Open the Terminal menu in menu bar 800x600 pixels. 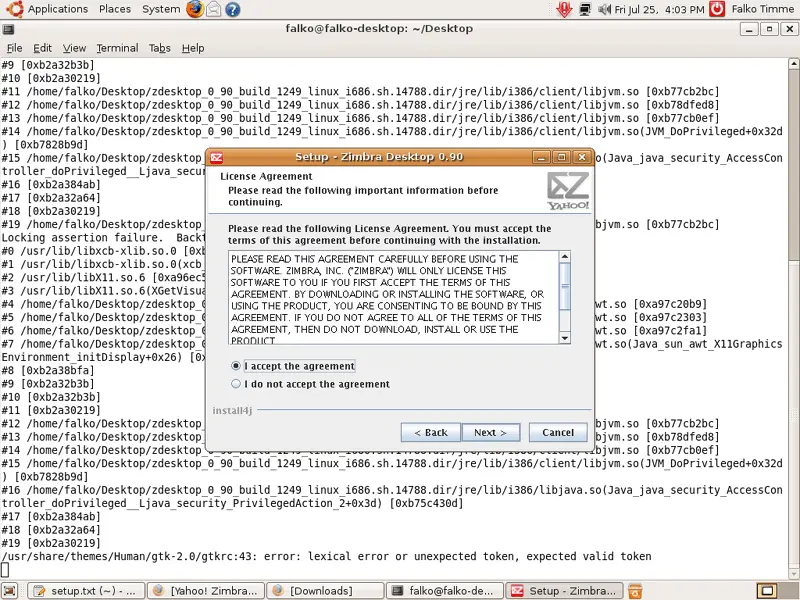coord(117,48)
